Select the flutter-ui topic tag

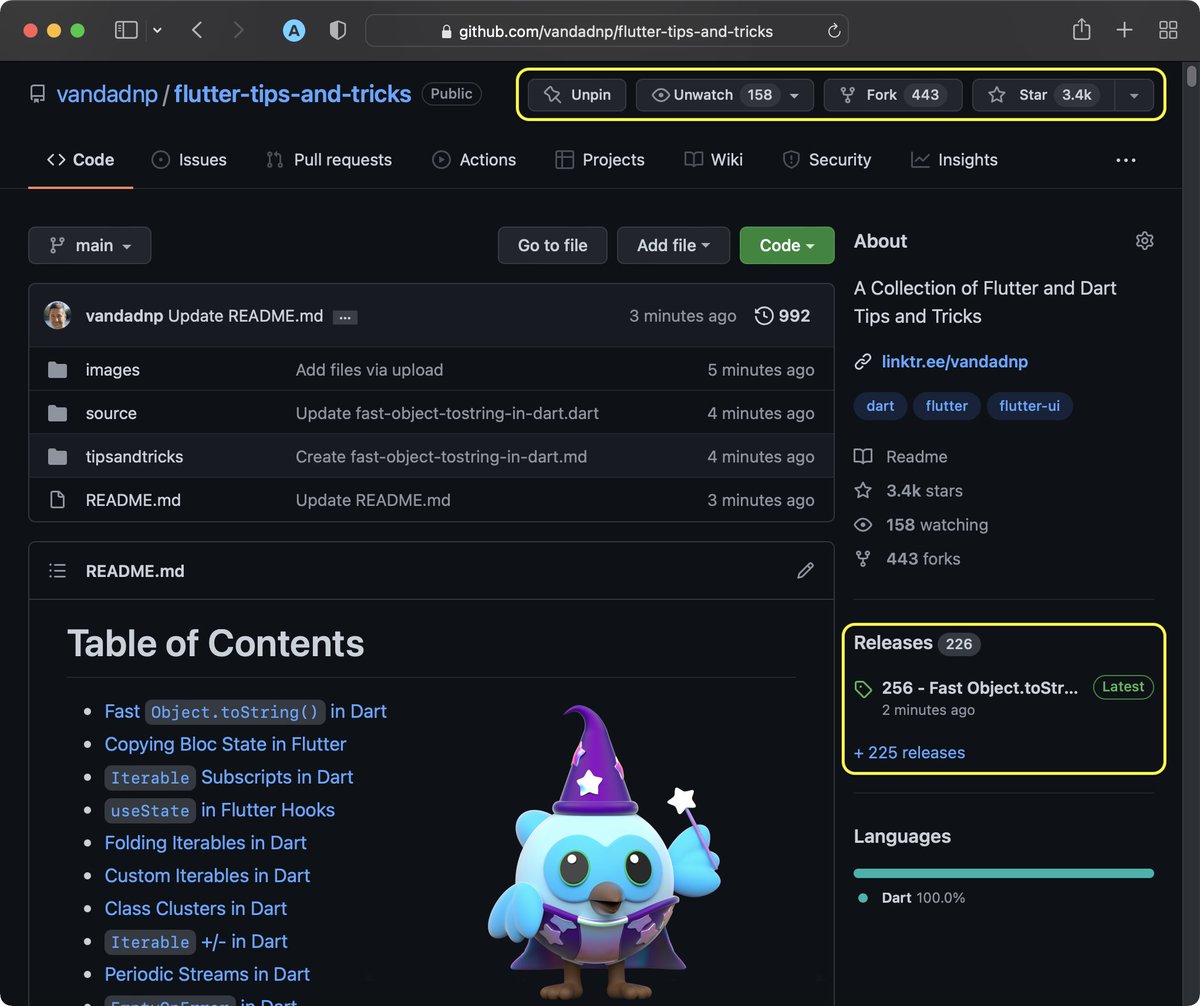(x=1029, y=406)
